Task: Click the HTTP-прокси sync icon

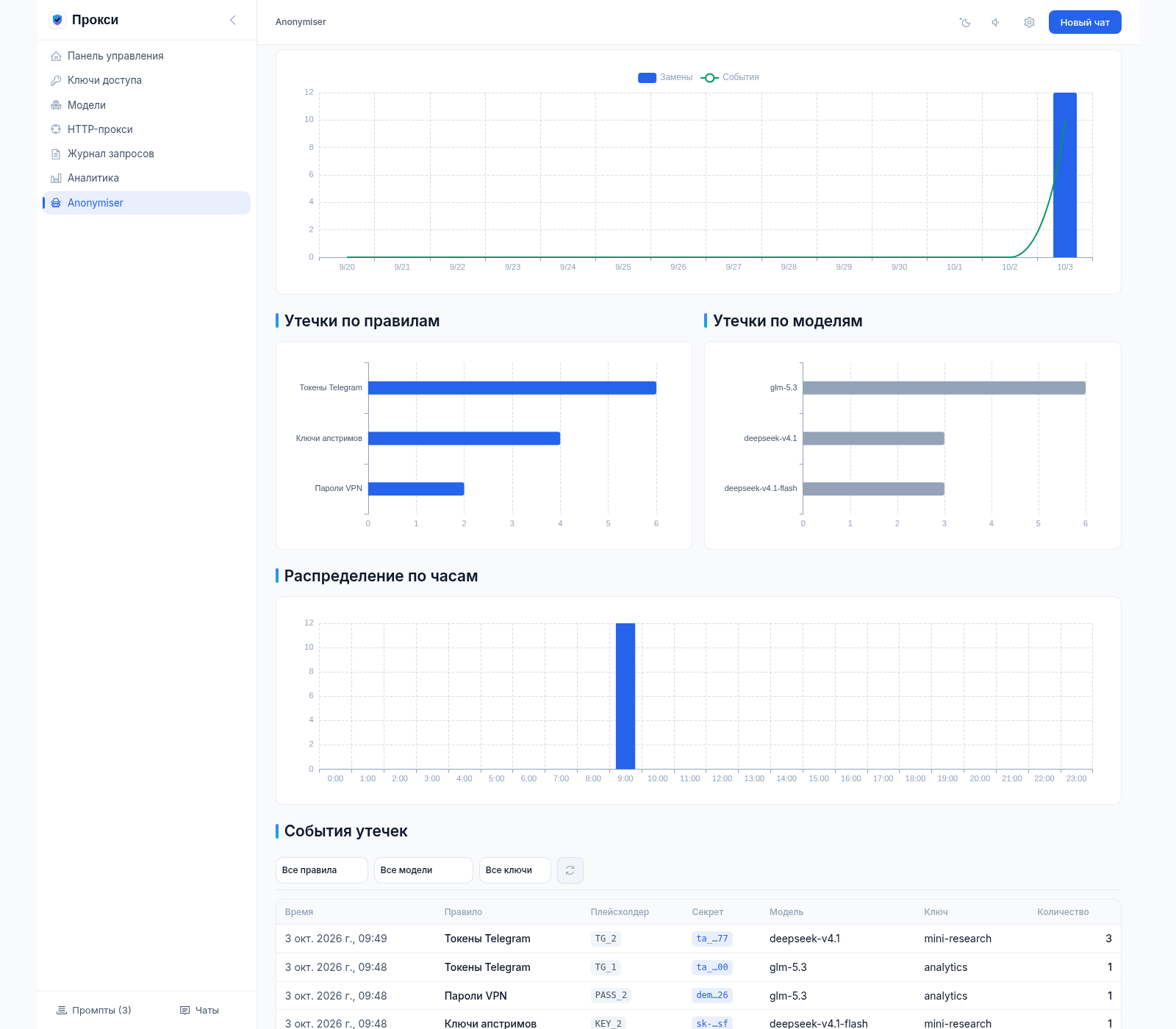Action: (x=56, y=129)
